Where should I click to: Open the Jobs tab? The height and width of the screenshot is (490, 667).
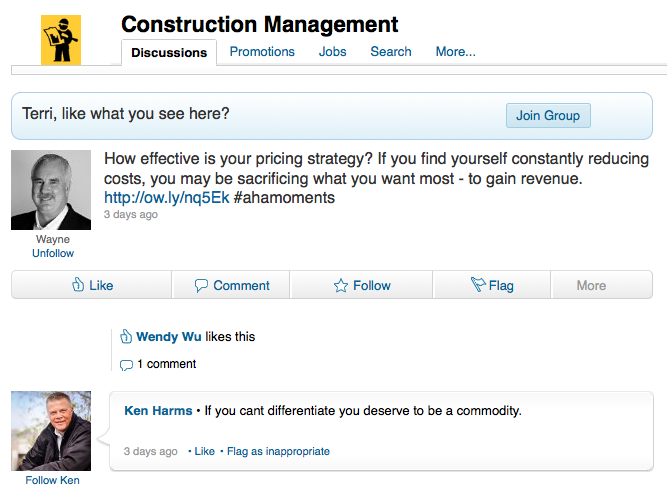coord(332,51)
